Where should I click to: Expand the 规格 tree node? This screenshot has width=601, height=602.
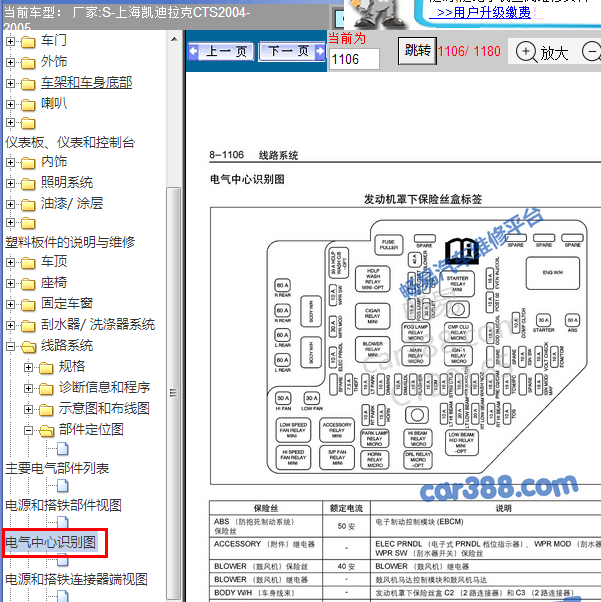[28, 367]
